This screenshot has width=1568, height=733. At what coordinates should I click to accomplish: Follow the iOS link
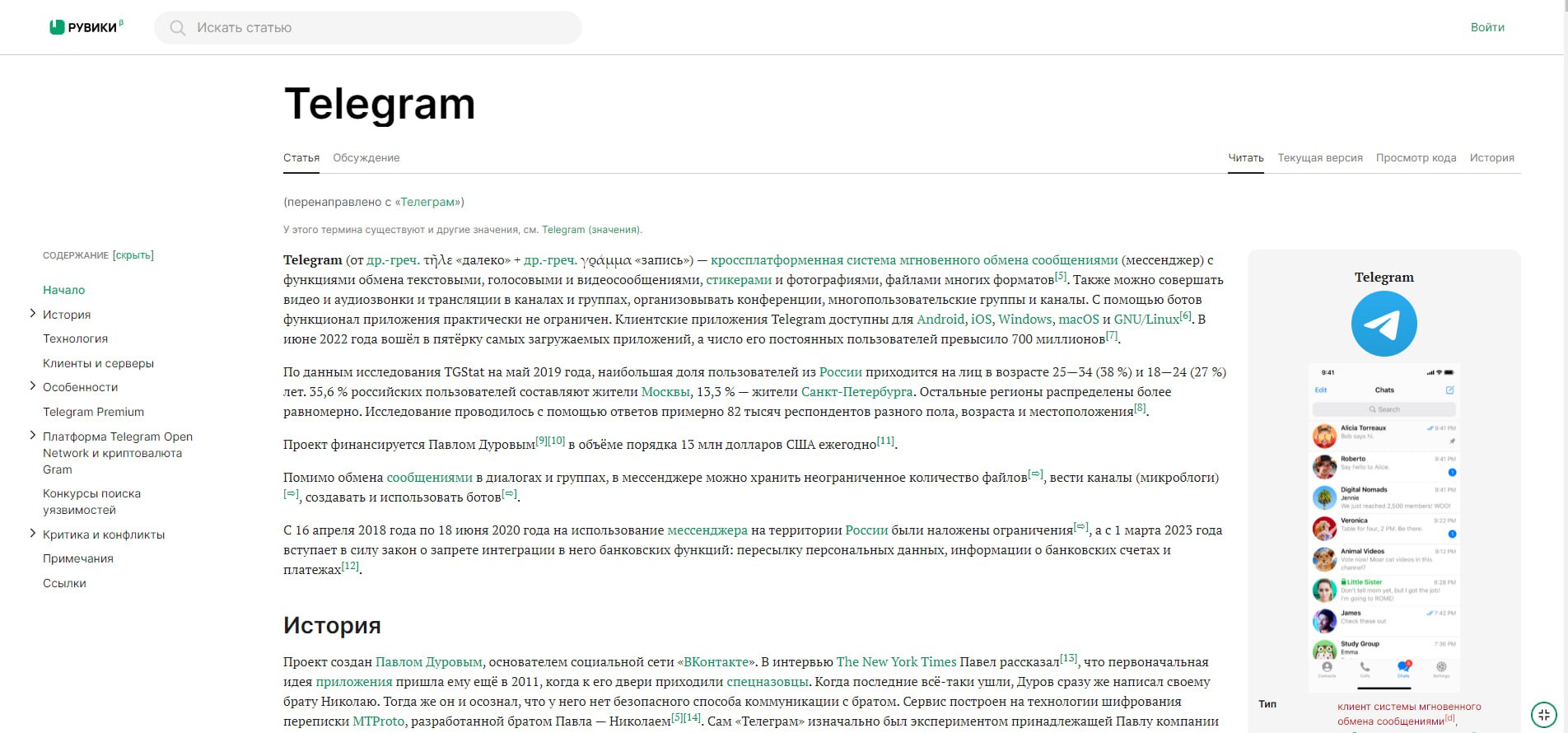coord(981,320)
